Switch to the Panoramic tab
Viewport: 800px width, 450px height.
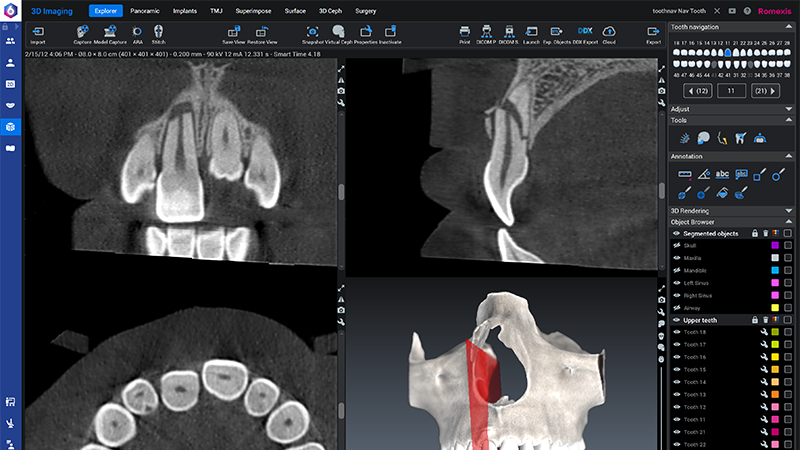point(145,11)
